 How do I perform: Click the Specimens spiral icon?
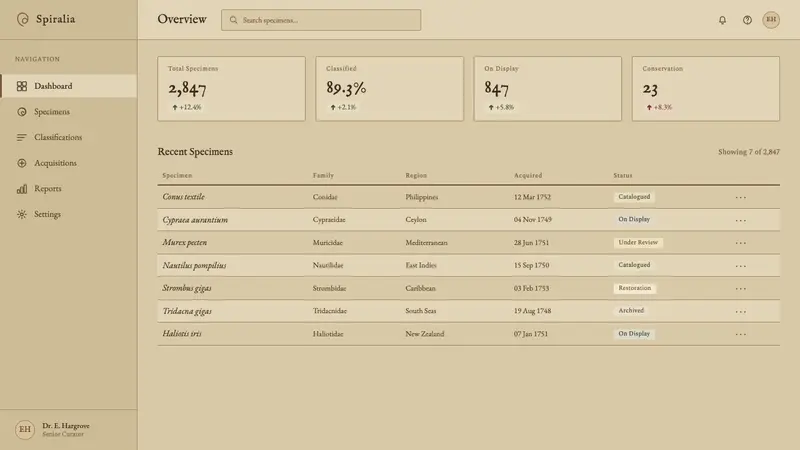pos(21,112)
